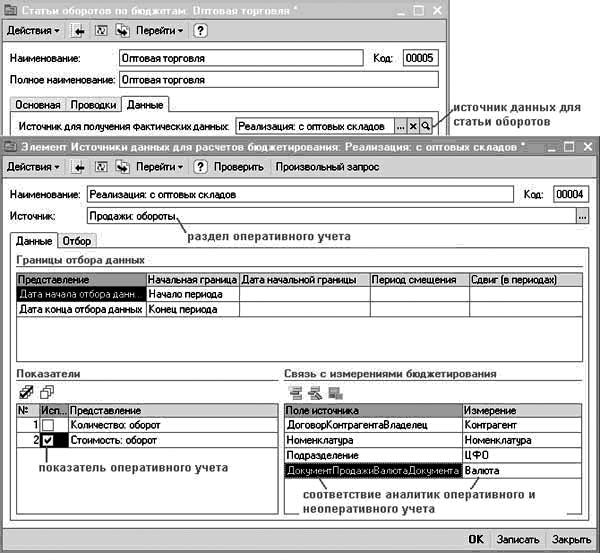Image resolution: width=600 pixels, height=553 pixels.
Task: Click copy-entry icon in front window toolbar
Action: [122, 167]
